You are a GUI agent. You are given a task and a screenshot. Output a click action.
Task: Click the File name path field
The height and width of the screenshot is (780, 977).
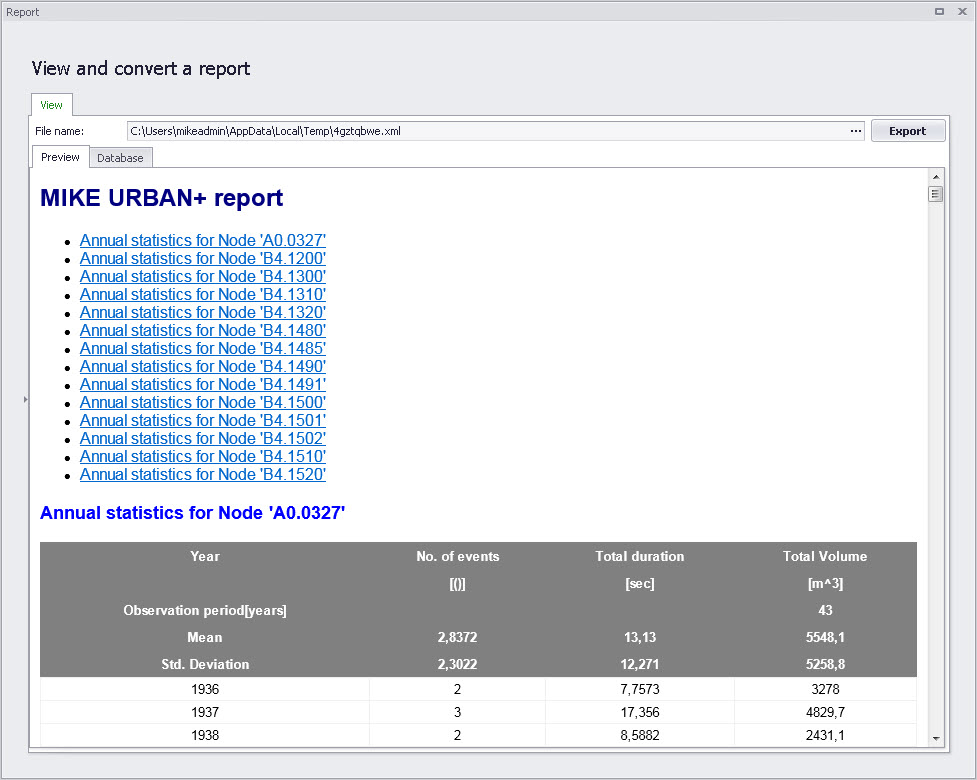click(x=488, y=131)
